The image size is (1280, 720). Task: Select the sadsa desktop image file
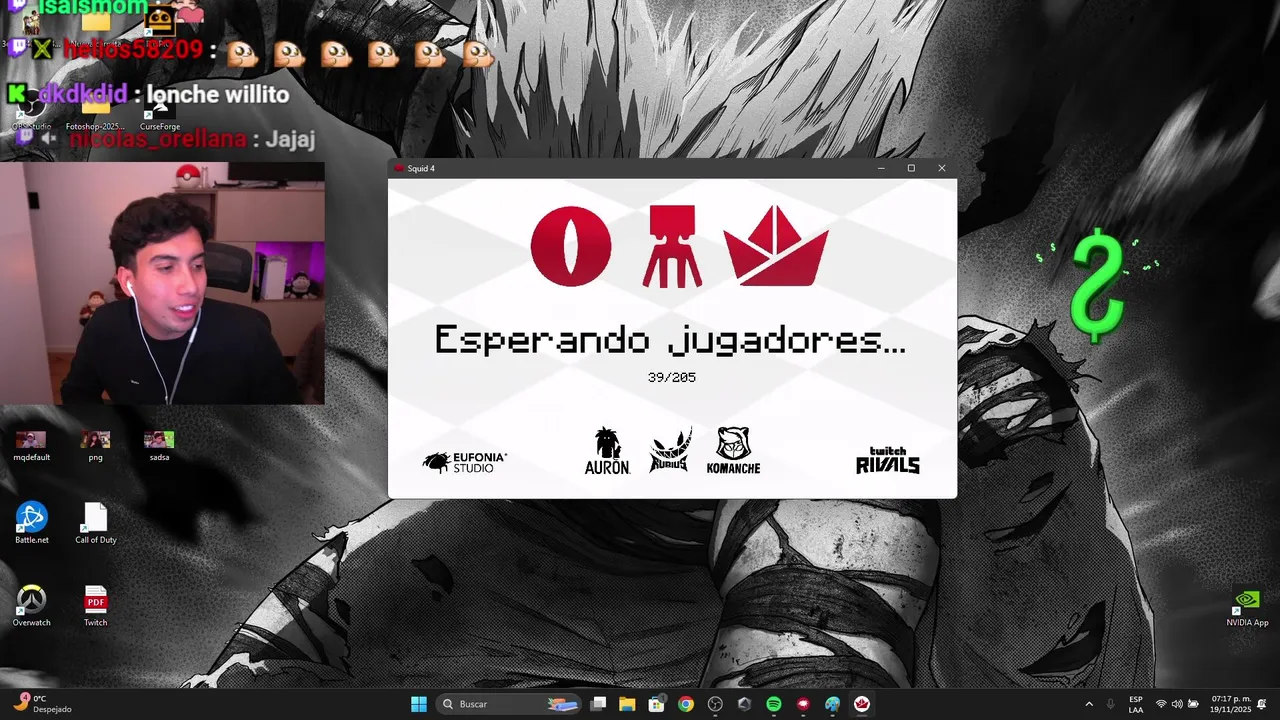159,446
